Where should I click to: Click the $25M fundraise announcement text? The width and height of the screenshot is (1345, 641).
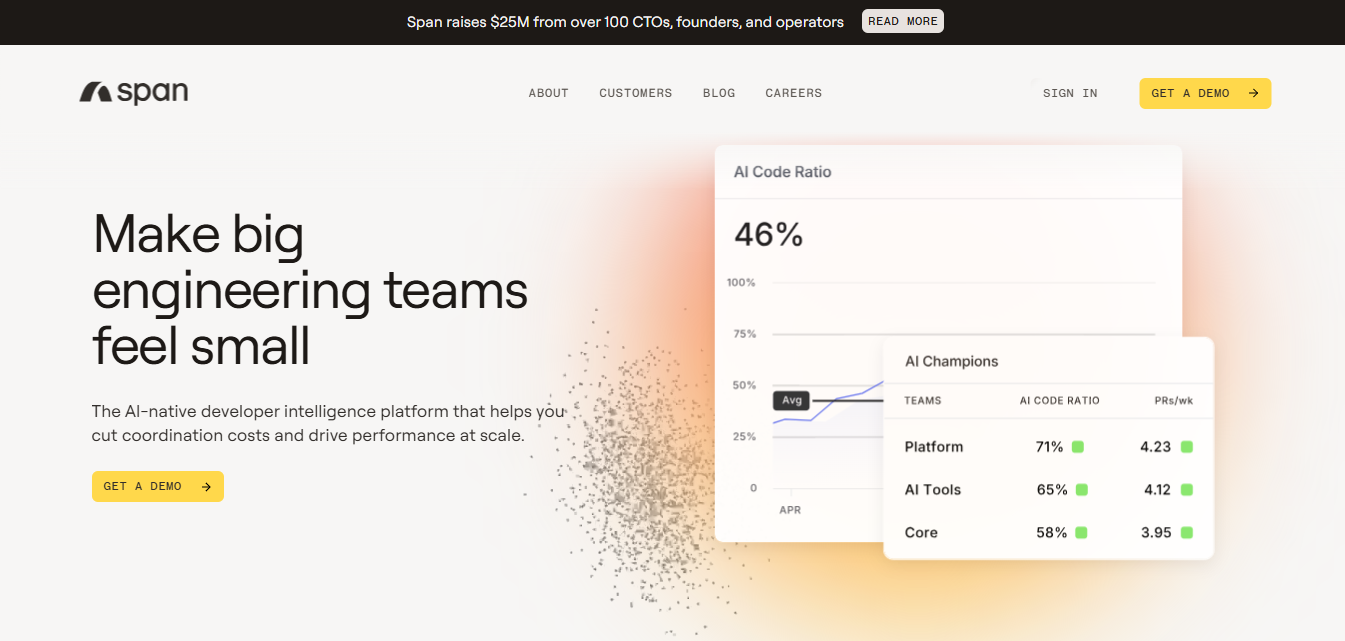624,21
